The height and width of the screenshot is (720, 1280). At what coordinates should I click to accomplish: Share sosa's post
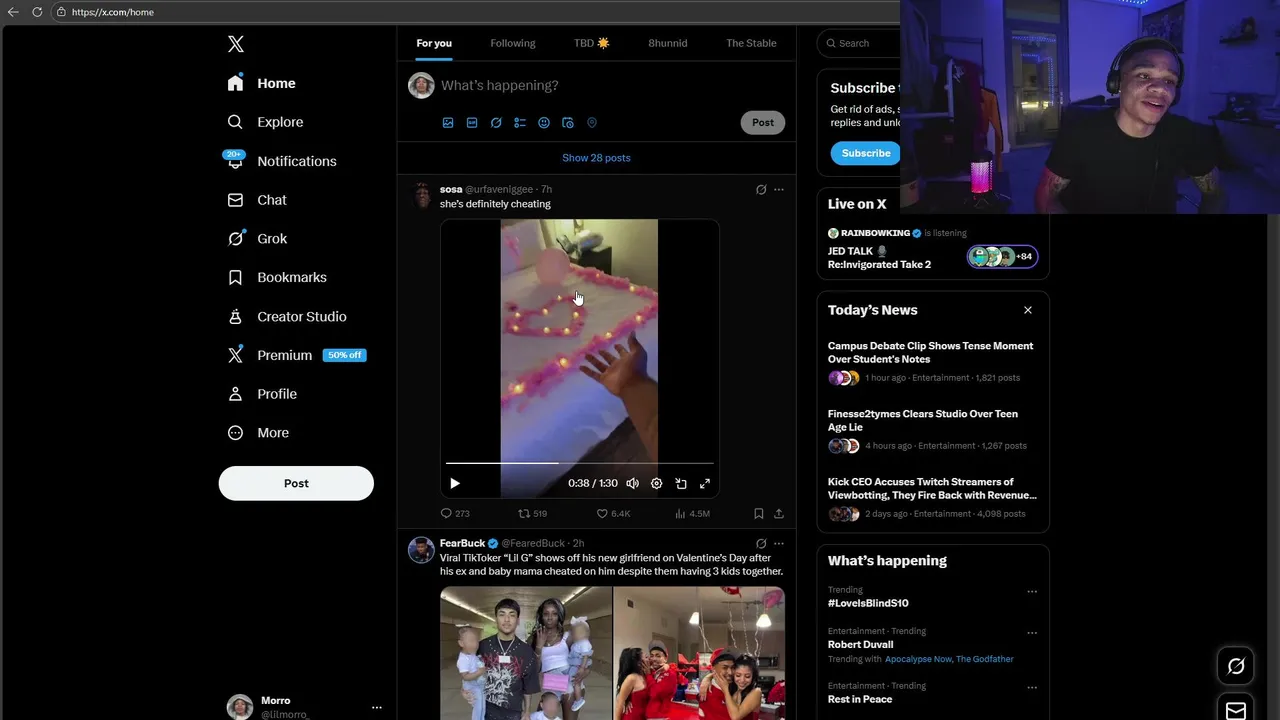pos(779,513)
